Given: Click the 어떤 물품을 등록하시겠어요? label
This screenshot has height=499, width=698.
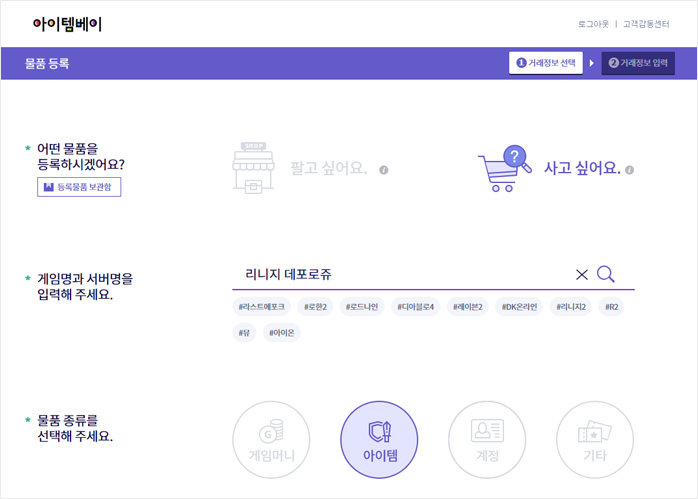Looking at the screenshot, I should click(x=81, y=157).
